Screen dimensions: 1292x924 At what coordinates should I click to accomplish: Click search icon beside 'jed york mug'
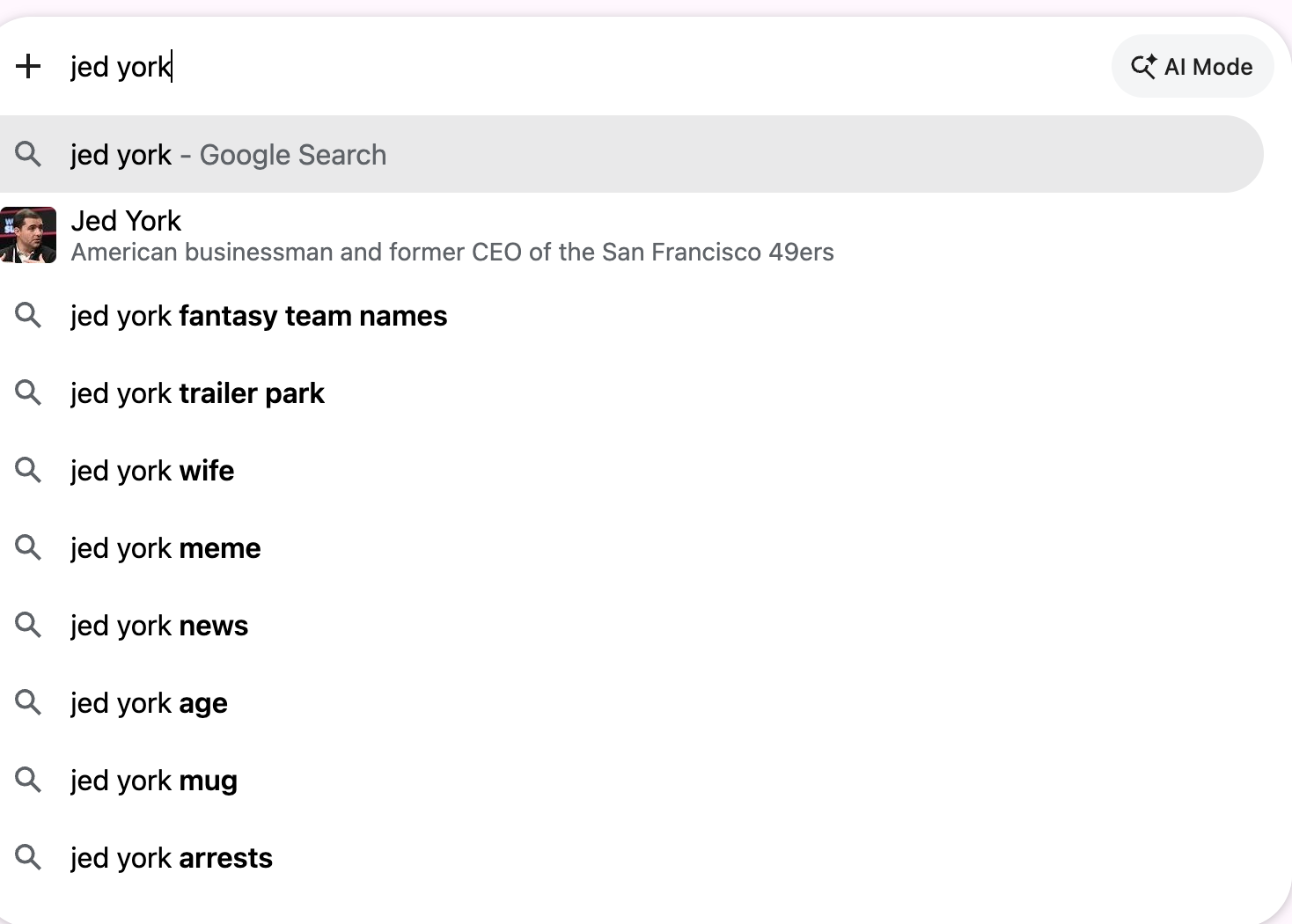click(28, 780)
